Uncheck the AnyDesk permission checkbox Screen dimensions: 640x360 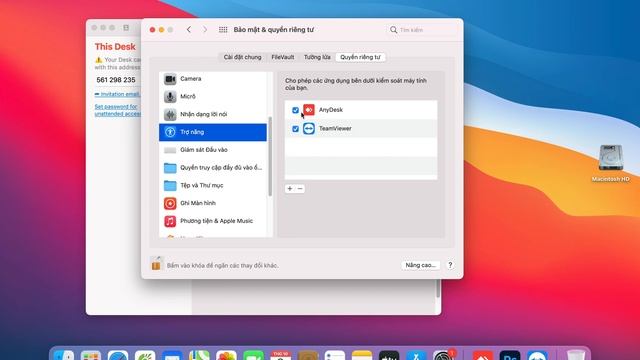[x=296, y=110]
